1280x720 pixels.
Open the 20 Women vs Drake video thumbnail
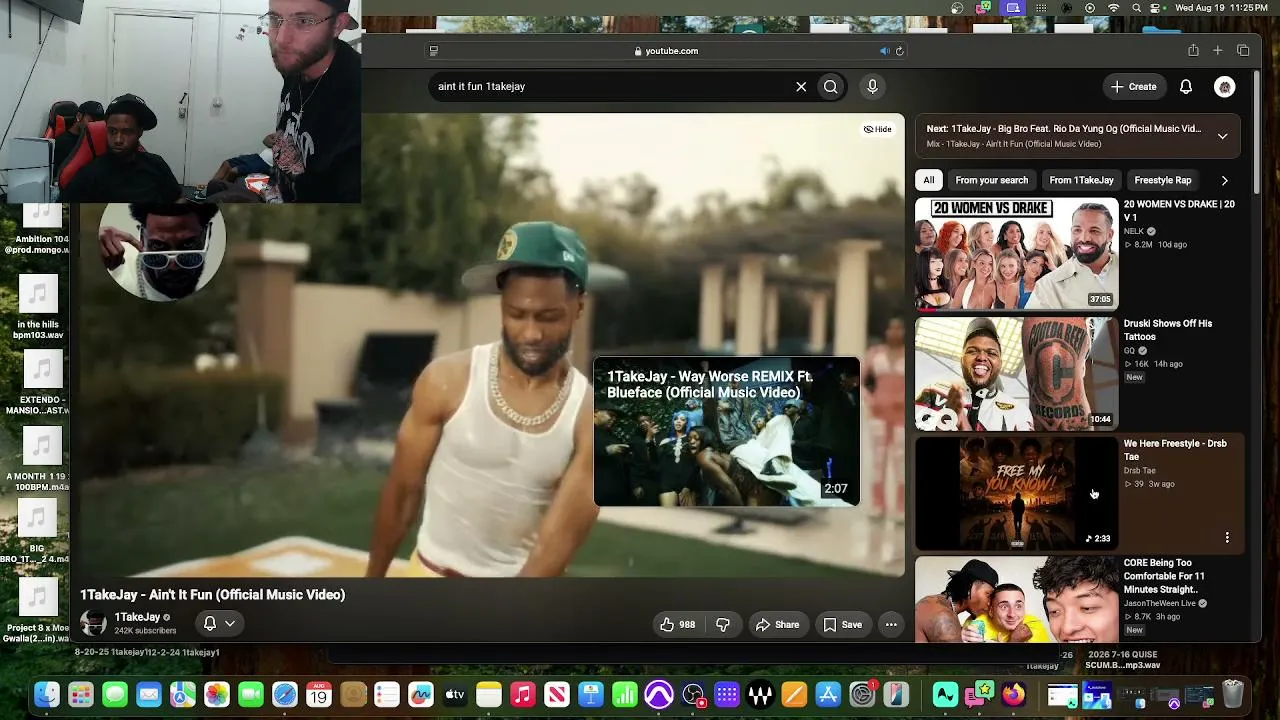(1016, 254)
